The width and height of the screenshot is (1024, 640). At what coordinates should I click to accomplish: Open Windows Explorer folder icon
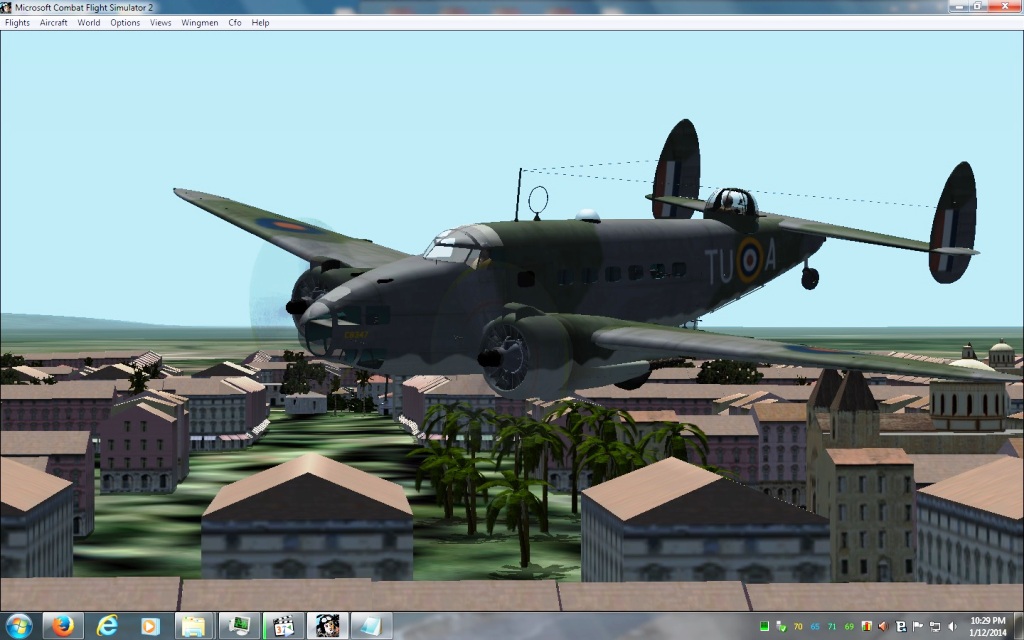coord(194,626)
